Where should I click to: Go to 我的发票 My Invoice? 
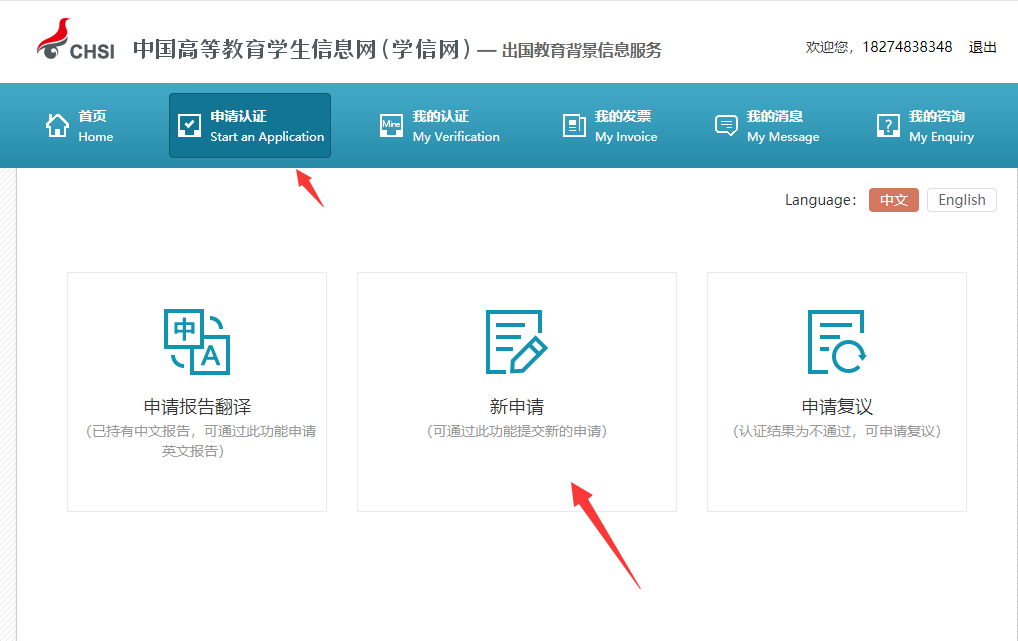[625, 126]
